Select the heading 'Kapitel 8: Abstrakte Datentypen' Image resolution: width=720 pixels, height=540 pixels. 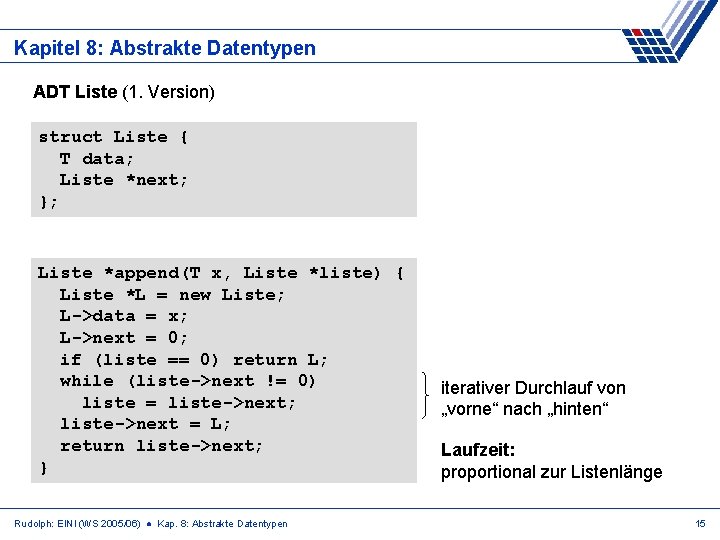pyautogui.click(x=165, y=48)
